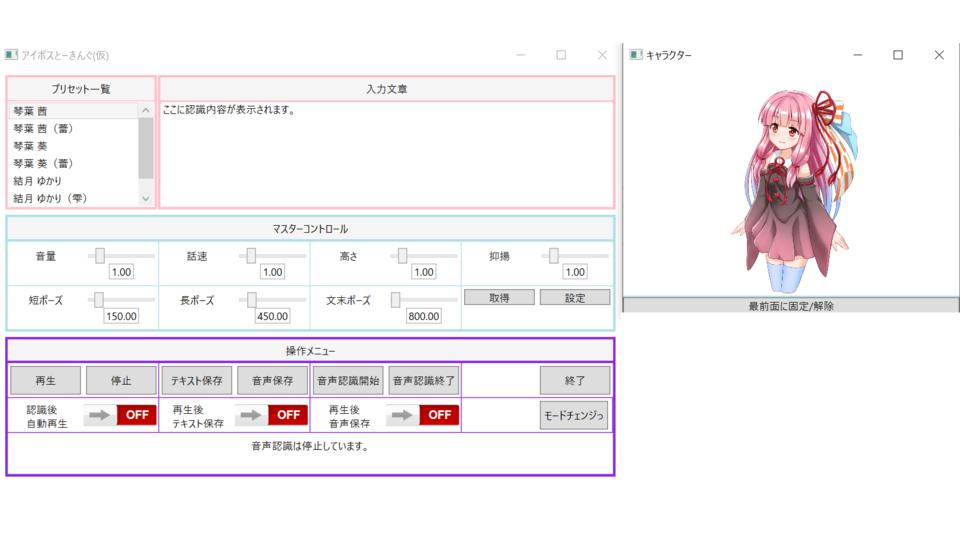Click the 文末ポーズ value field 800.00
Viewport: 960px width, 540px height.
(424, 316)
